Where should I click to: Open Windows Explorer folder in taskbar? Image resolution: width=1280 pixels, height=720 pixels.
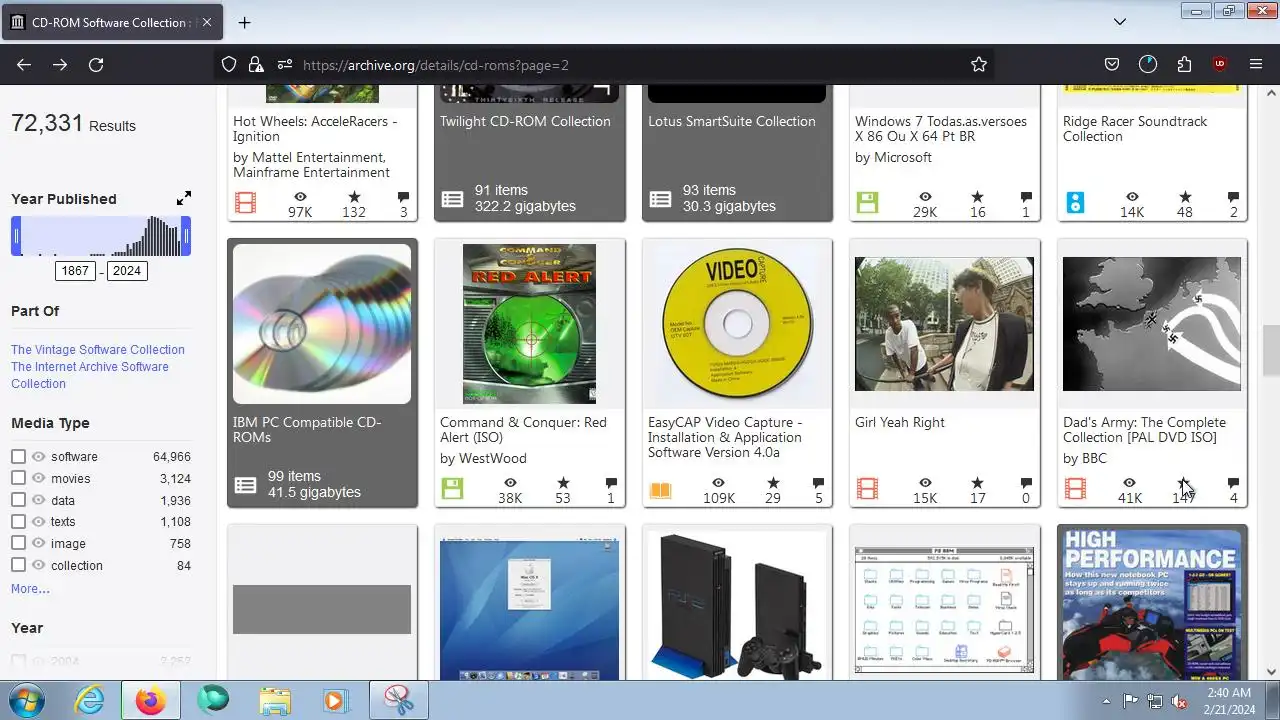tap(274, 700)
